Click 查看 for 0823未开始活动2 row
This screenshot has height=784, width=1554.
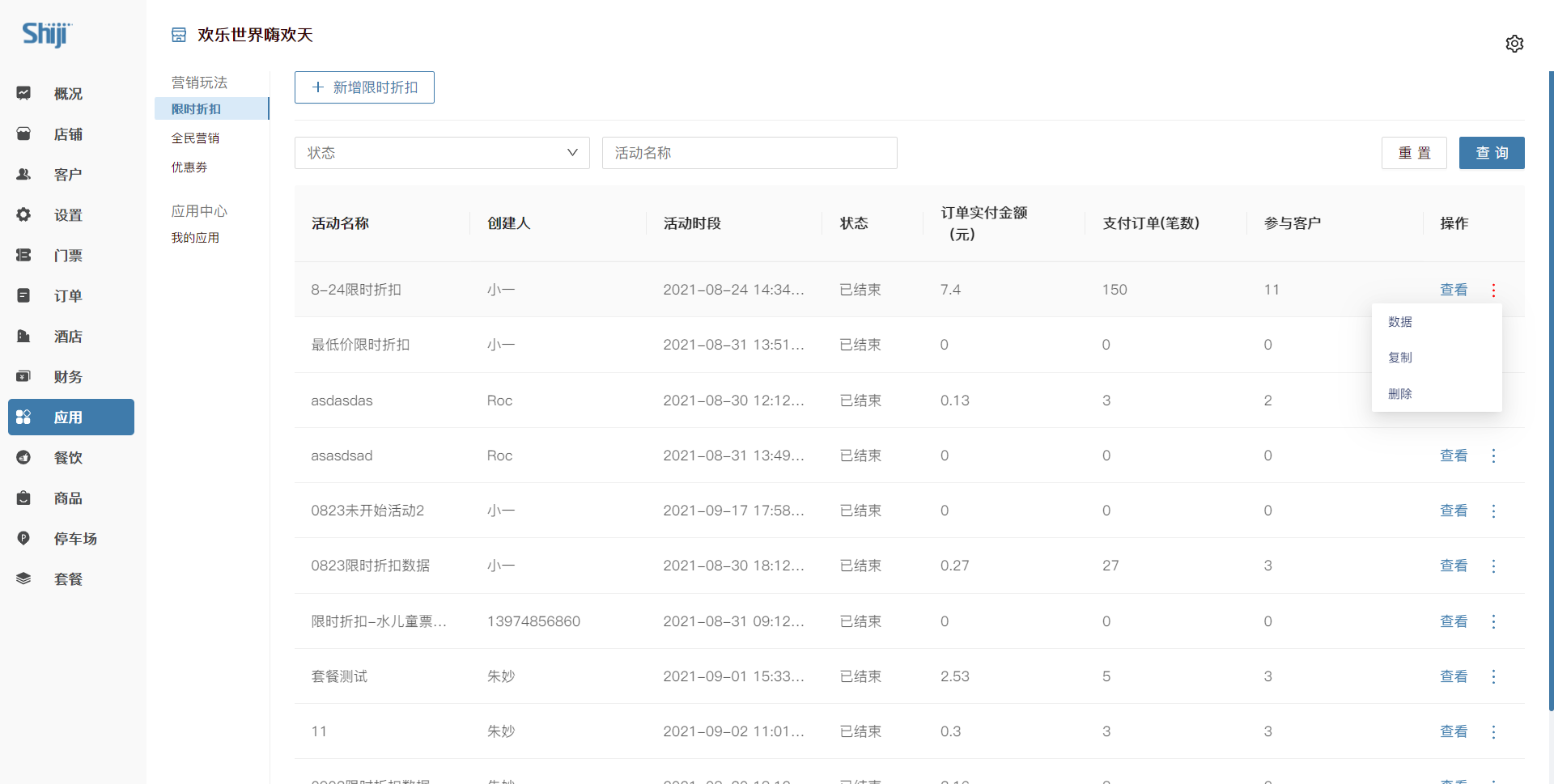pos(1454,511)
